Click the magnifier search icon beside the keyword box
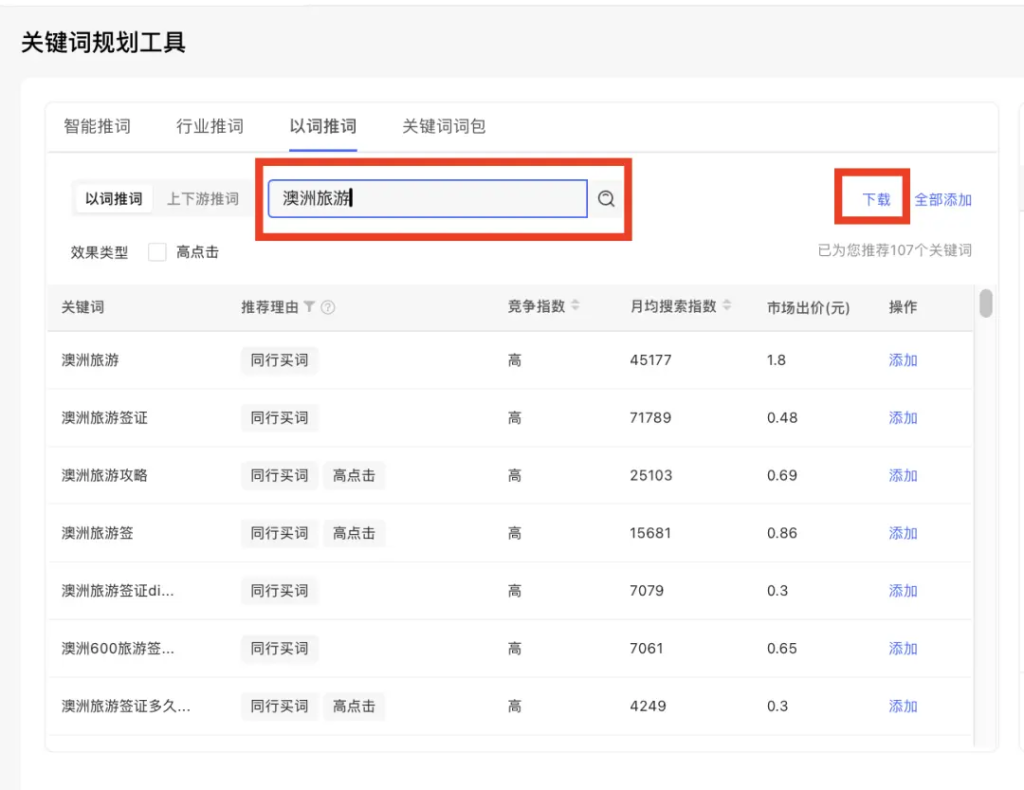Image resolution: width=1024 pixels, height=790 pixels. pyautogui.click(x=605, y=198)
